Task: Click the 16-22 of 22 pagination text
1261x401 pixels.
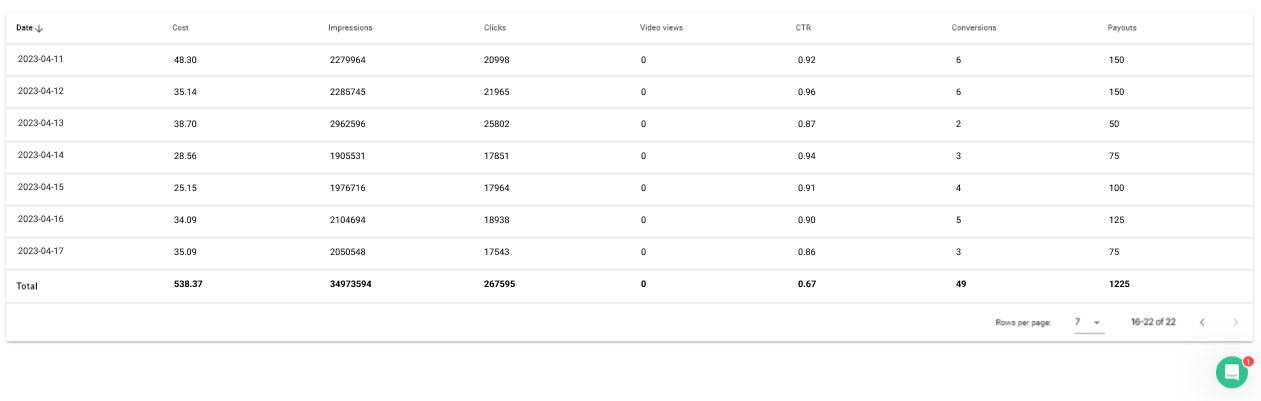Action: [x=1153, y=322]
